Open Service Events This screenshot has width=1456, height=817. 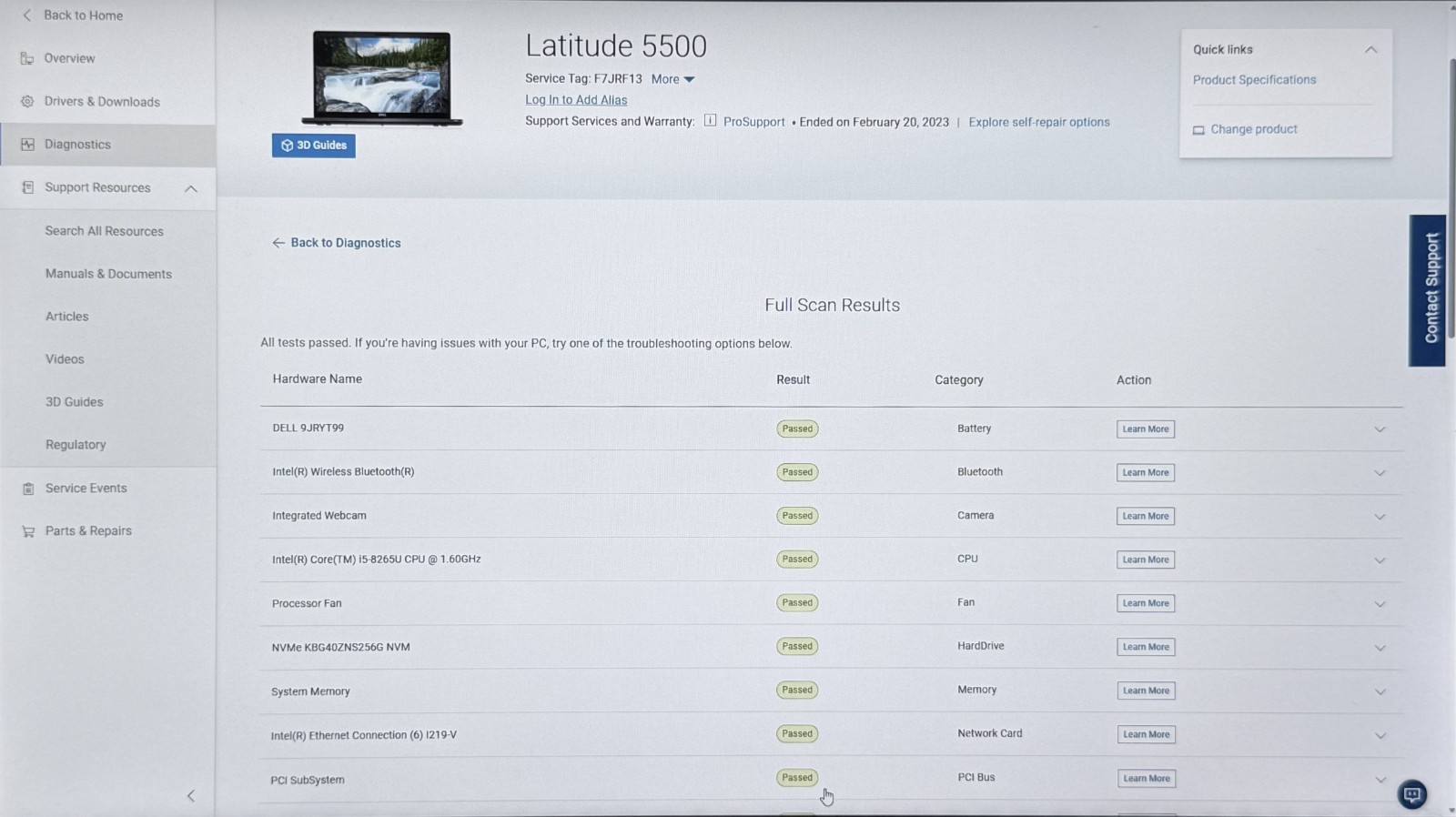[86, 489]
